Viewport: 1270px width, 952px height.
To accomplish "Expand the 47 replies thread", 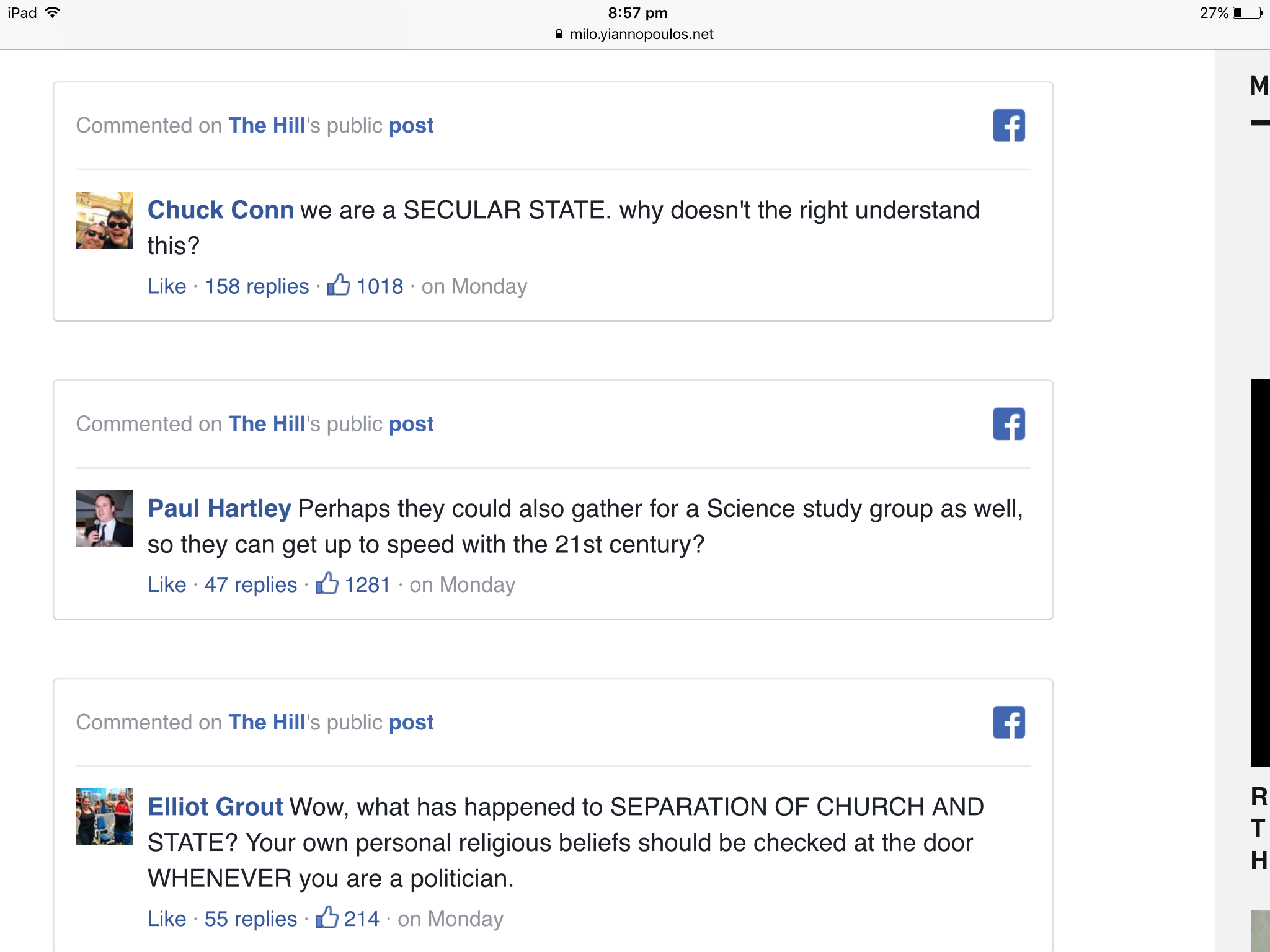I will click(x=251, y=584).
